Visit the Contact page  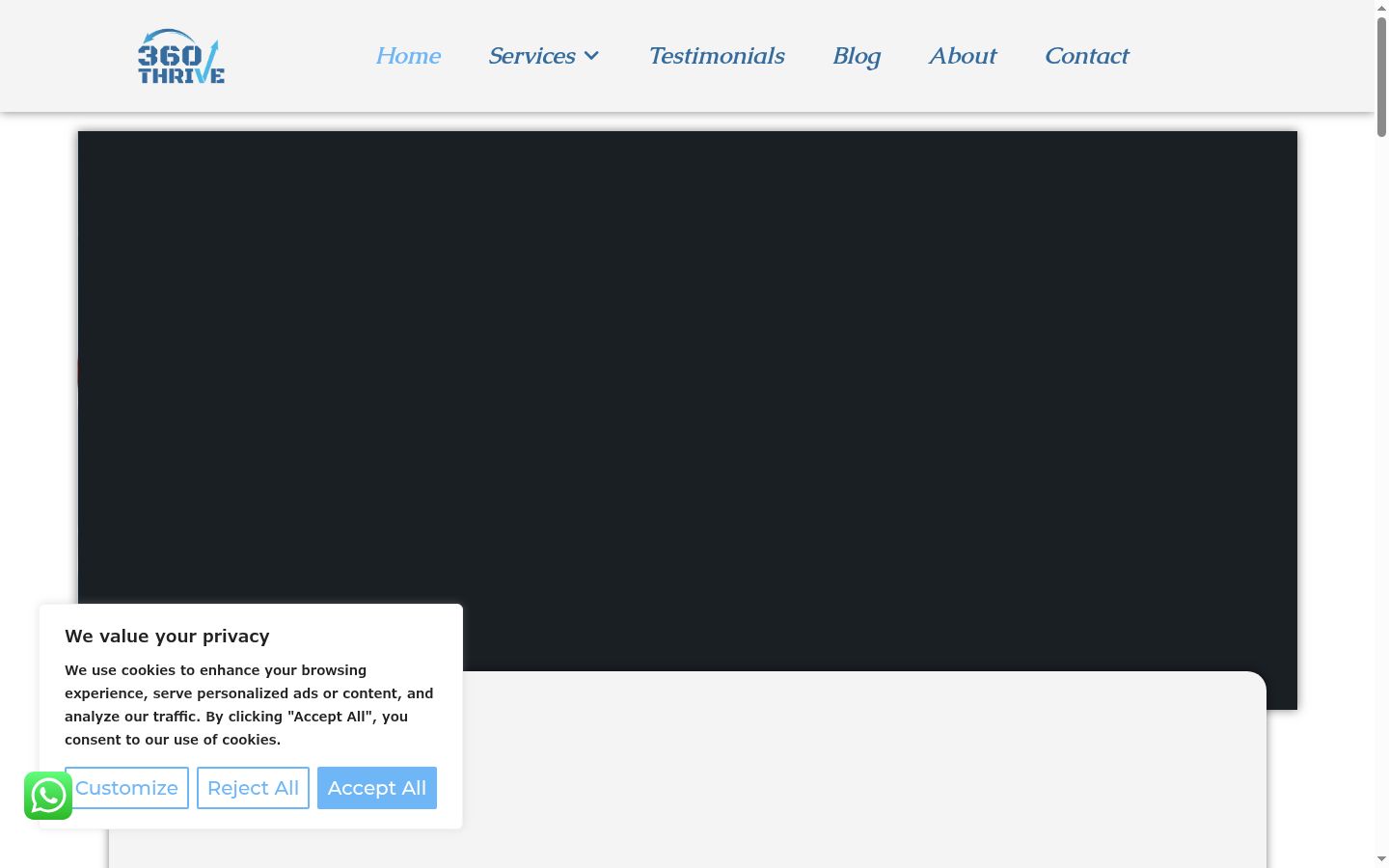point(1087,56)
